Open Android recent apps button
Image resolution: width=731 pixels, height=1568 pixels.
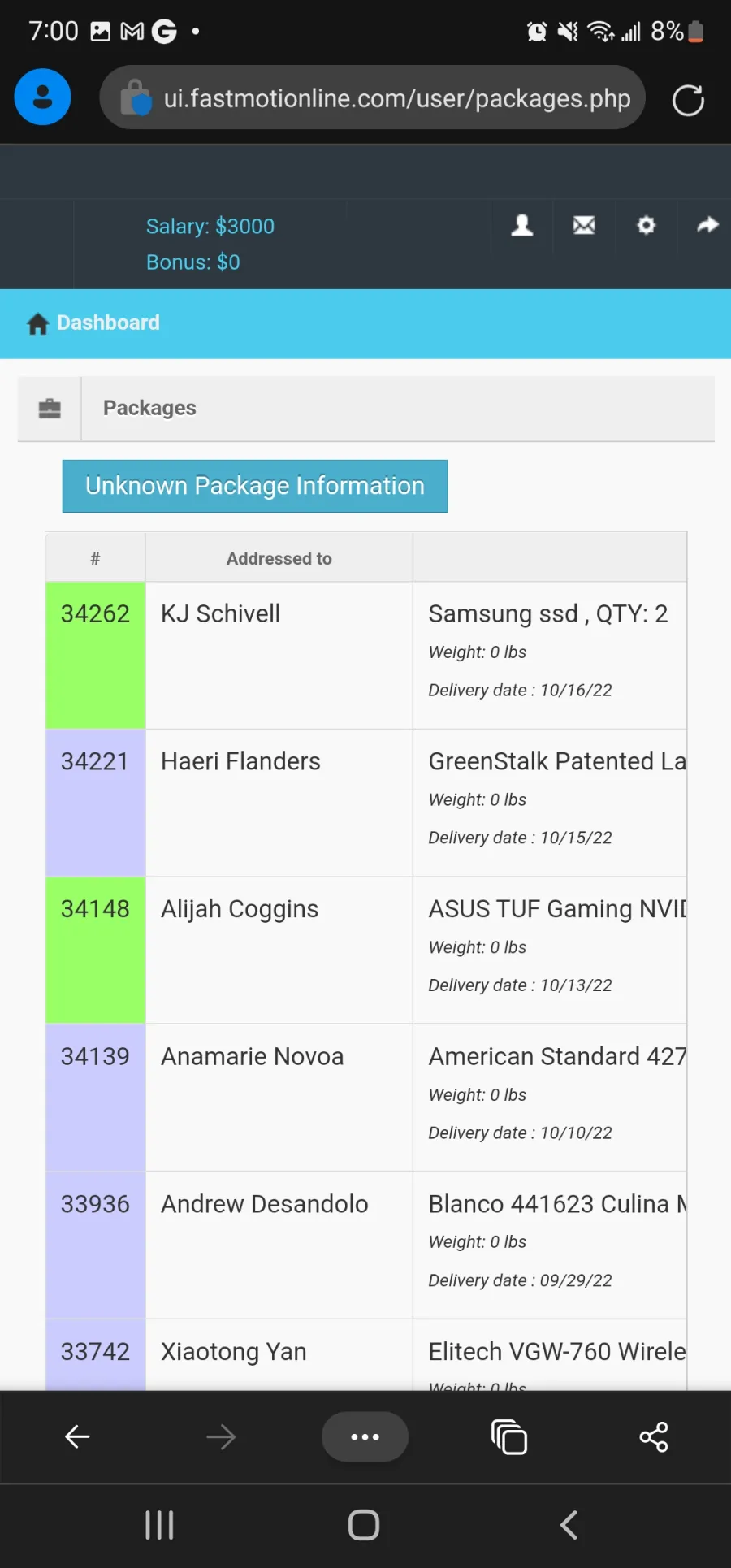click(159, 1525)
